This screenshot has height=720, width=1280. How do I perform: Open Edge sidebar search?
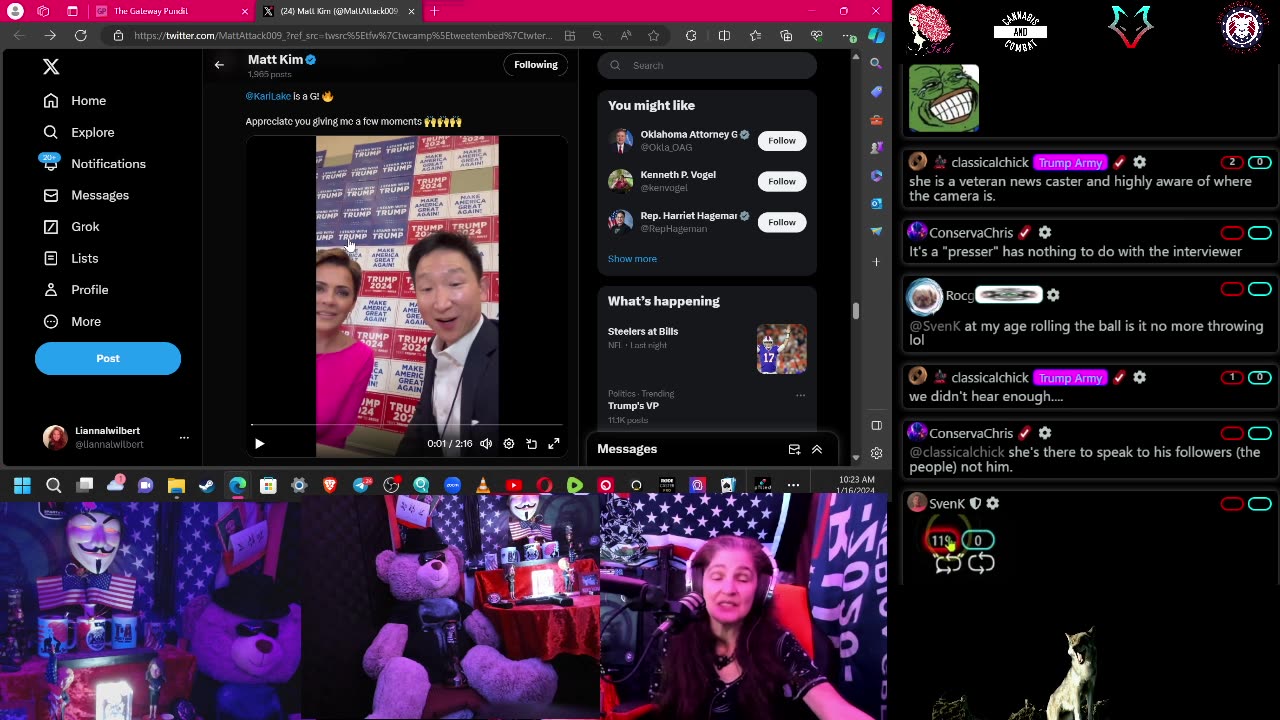click(x=876, y=64)
